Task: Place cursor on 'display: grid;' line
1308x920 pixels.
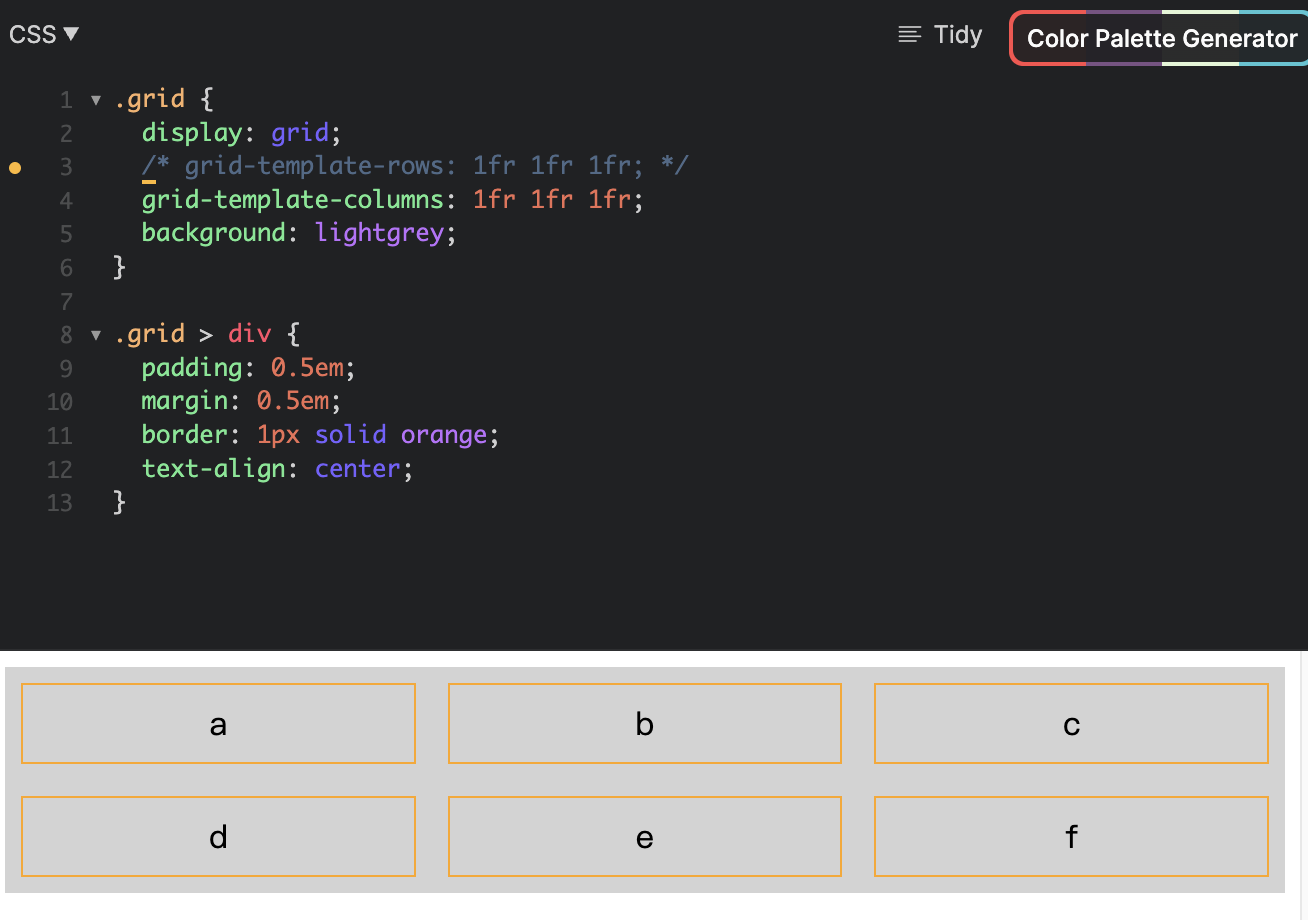Action: [x=242, y=133]
